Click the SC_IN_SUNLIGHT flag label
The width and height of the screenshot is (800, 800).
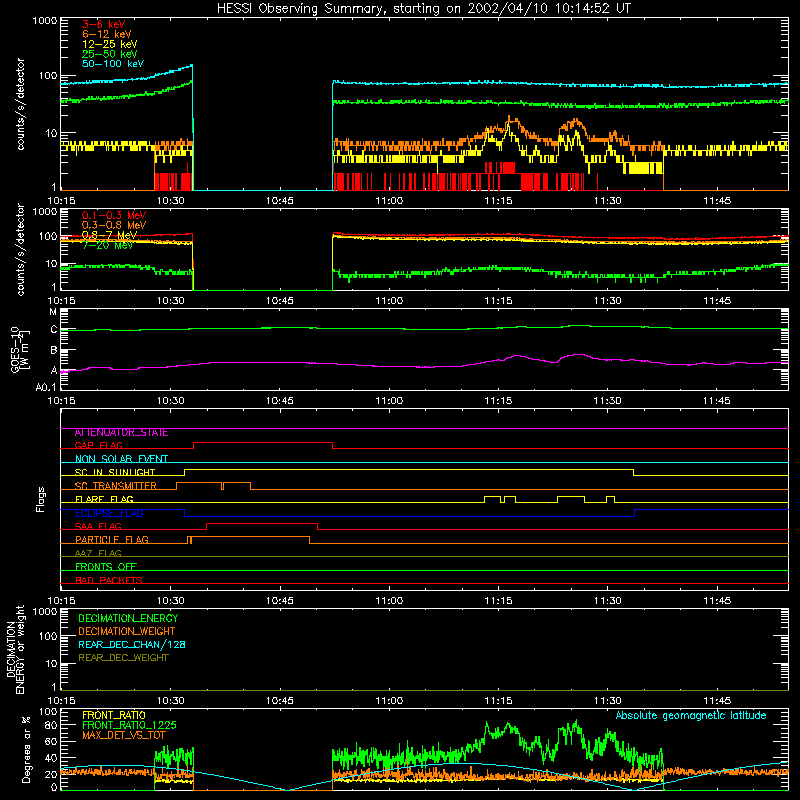coord(115,472)
